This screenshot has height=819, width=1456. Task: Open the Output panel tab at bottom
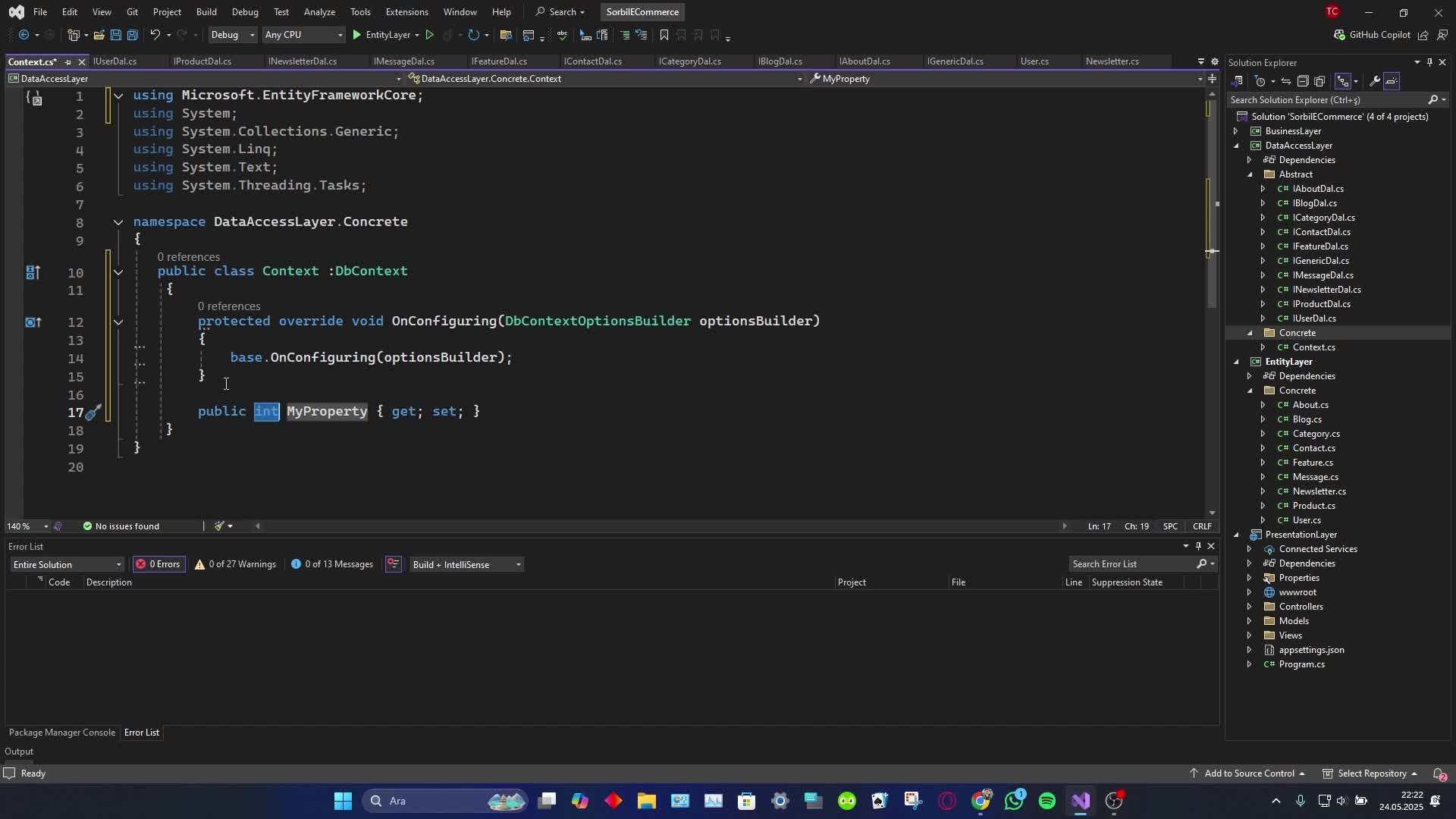(19, 752)
